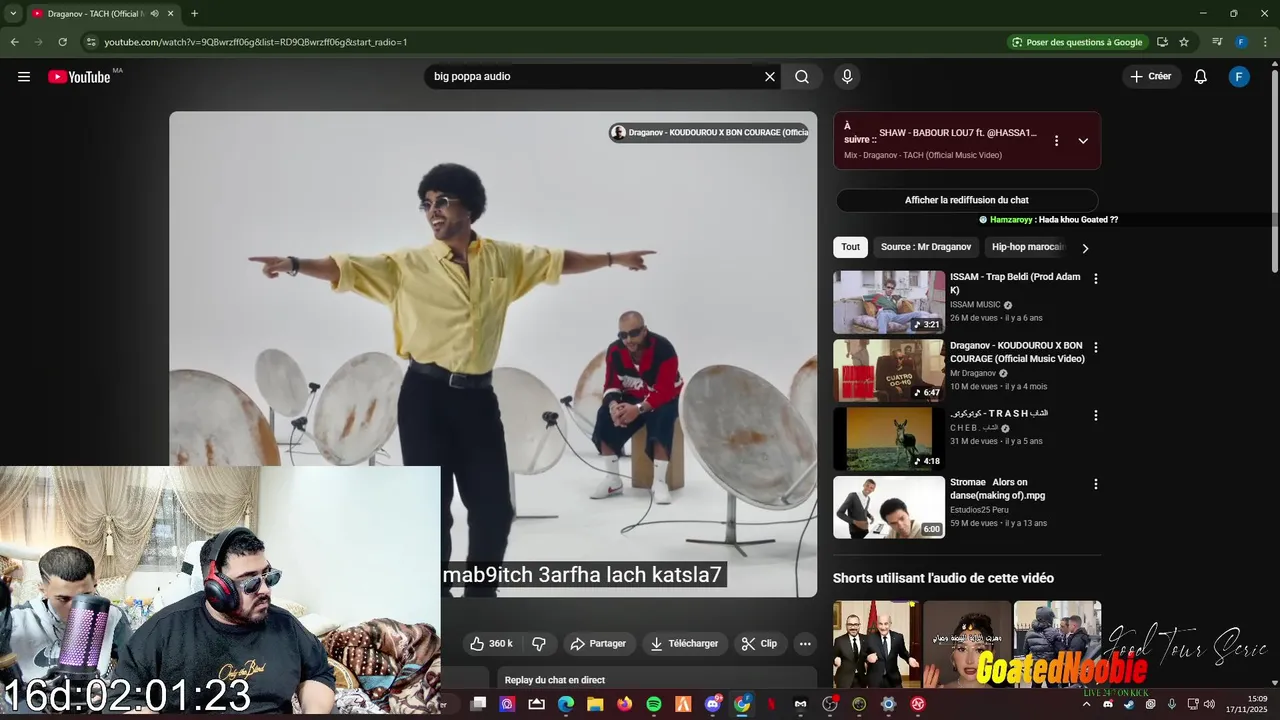Image resolution: width=1280 pixels, height=720 pixels.
Task: Open Microsoft Edge from the taskbar
Action: [566, 704]
